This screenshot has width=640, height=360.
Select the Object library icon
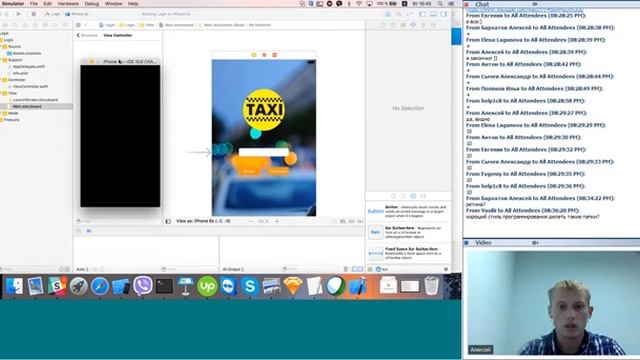[413, 196]
